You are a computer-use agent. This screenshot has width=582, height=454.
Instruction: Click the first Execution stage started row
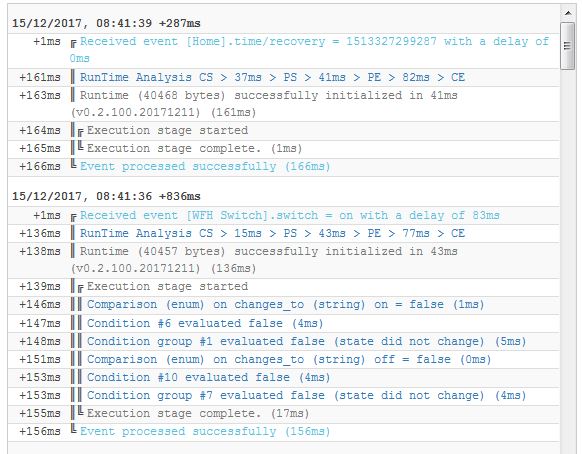(x=284, y=131)
